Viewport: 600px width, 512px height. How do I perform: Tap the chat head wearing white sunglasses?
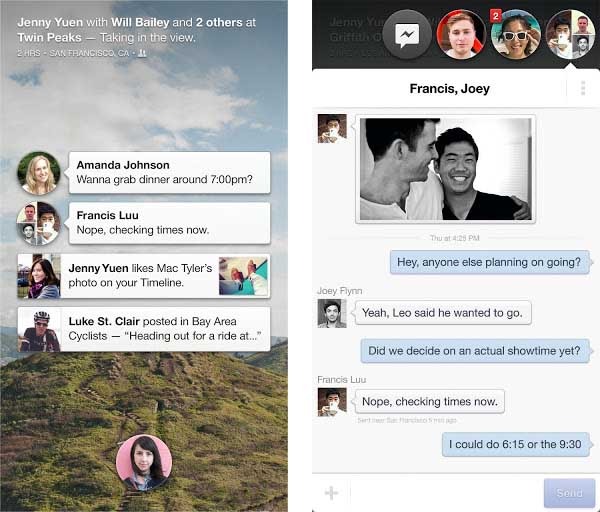tap(516, 35)
